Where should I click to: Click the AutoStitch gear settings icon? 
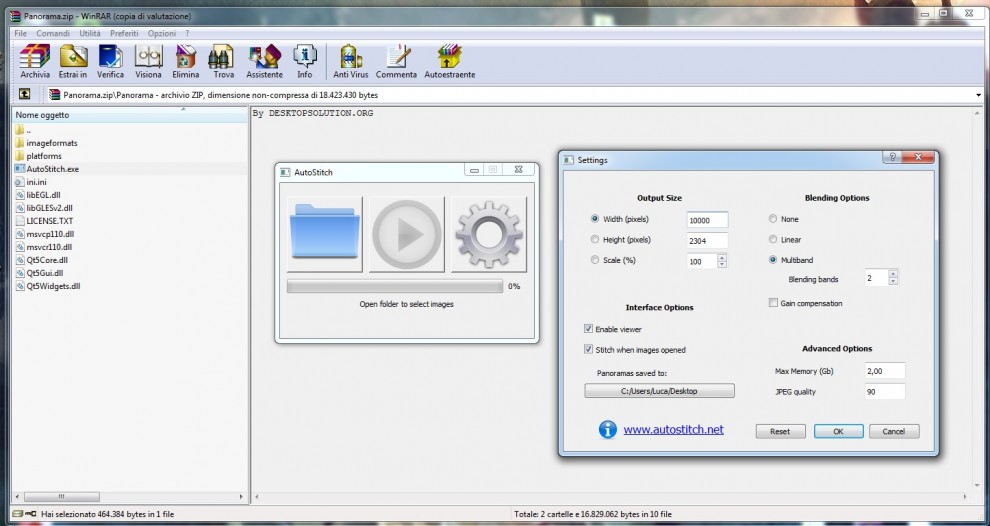point(489,235)
